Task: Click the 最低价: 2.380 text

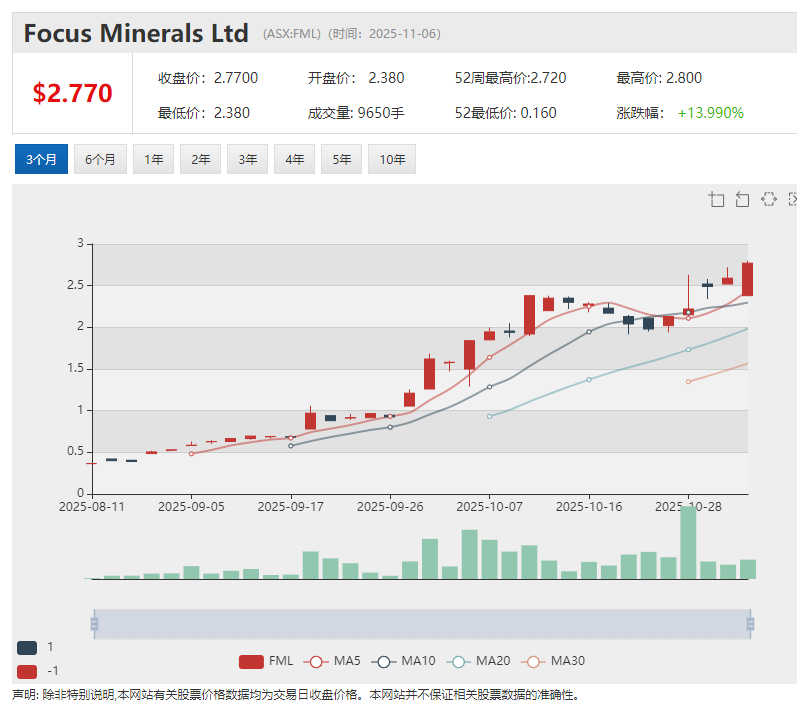Action: click(204, 113)
